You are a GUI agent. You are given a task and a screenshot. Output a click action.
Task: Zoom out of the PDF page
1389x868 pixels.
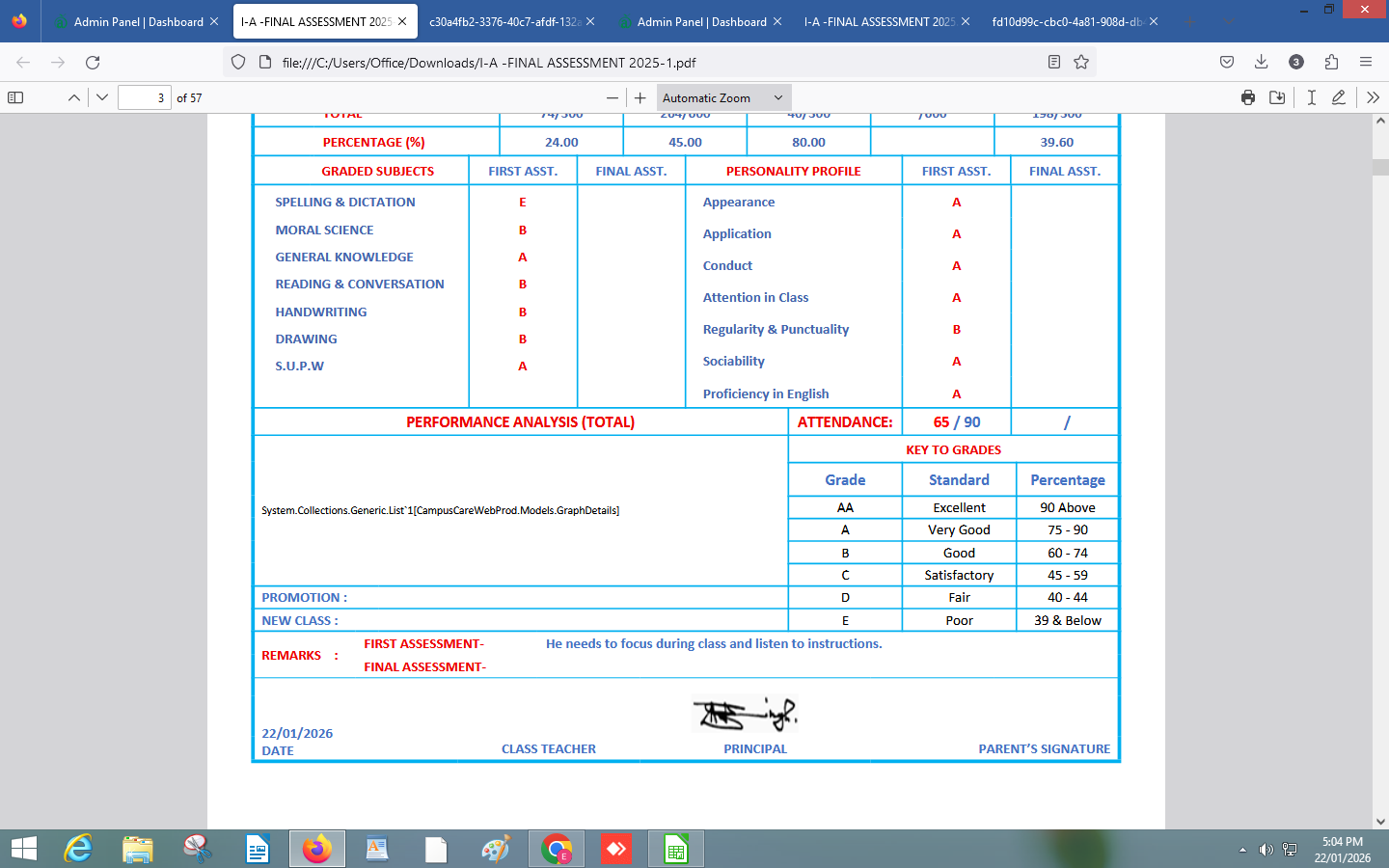click(614, 96)
